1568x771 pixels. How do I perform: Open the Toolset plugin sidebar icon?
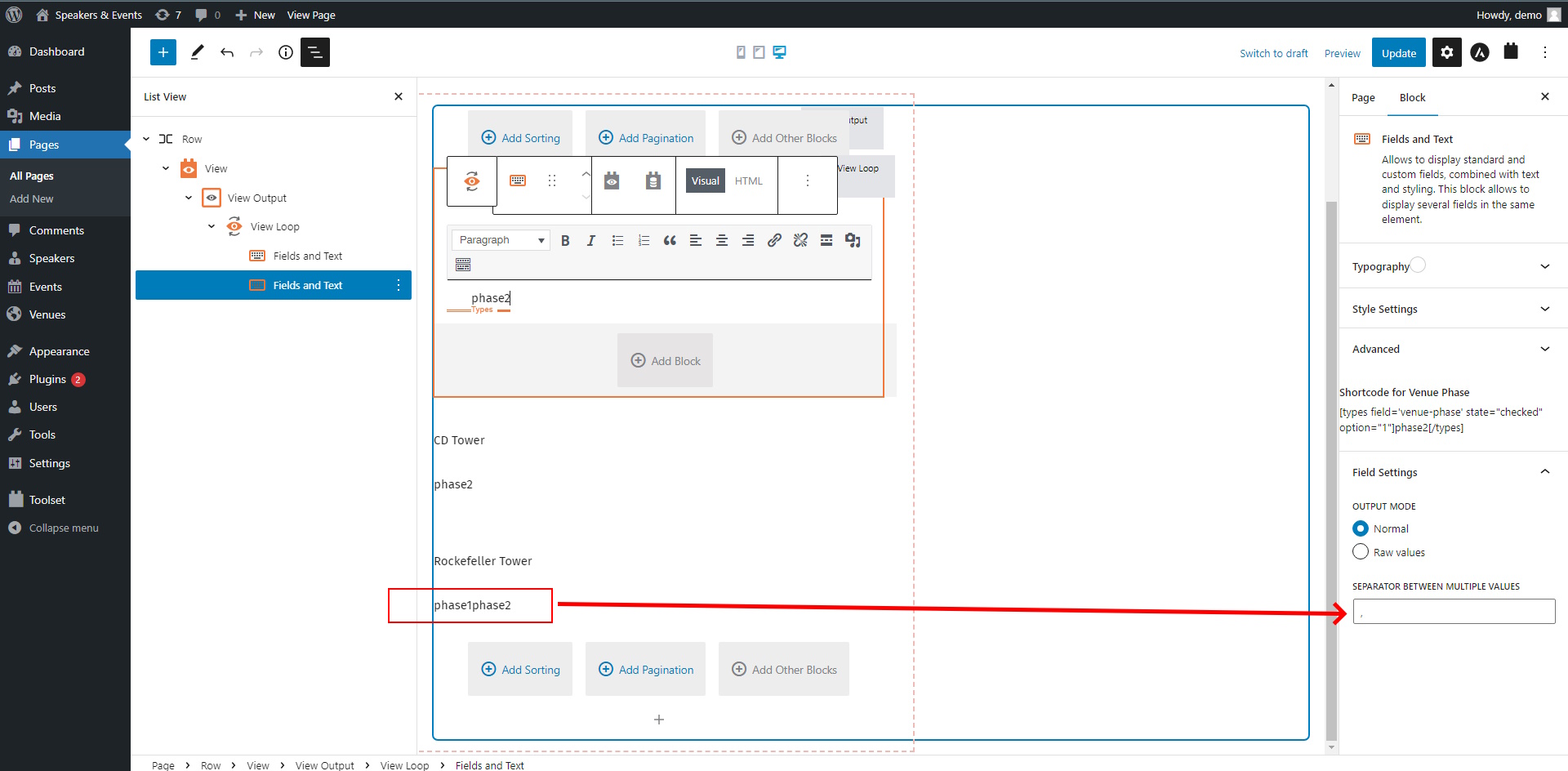1511,51
